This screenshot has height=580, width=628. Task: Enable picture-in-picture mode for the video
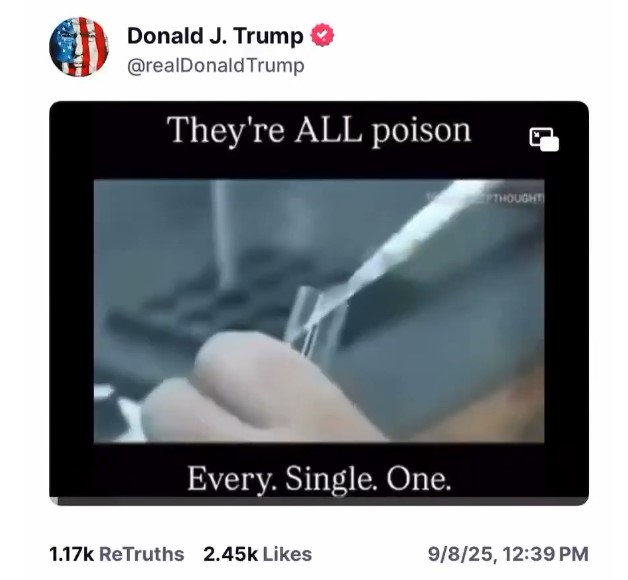(x=544, y=139)
